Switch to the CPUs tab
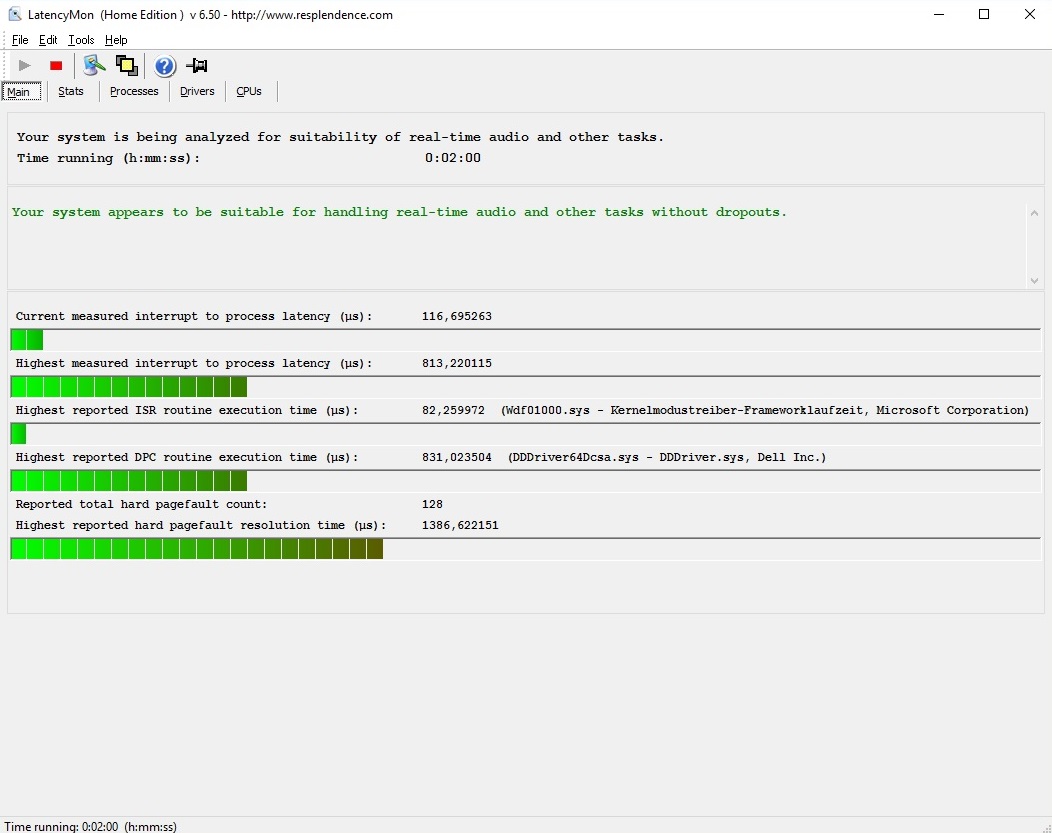 pyautogui.click(x=249, y=91)
